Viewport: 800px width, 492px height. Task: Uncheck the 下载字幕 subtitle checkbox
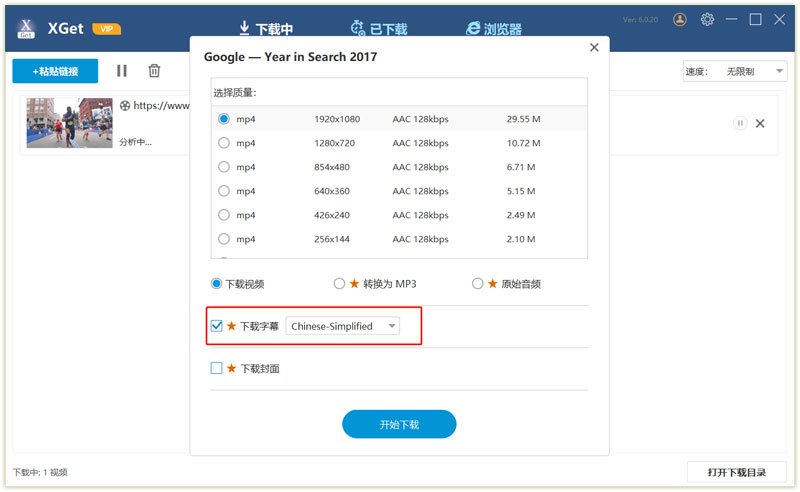tap(217, 326)
